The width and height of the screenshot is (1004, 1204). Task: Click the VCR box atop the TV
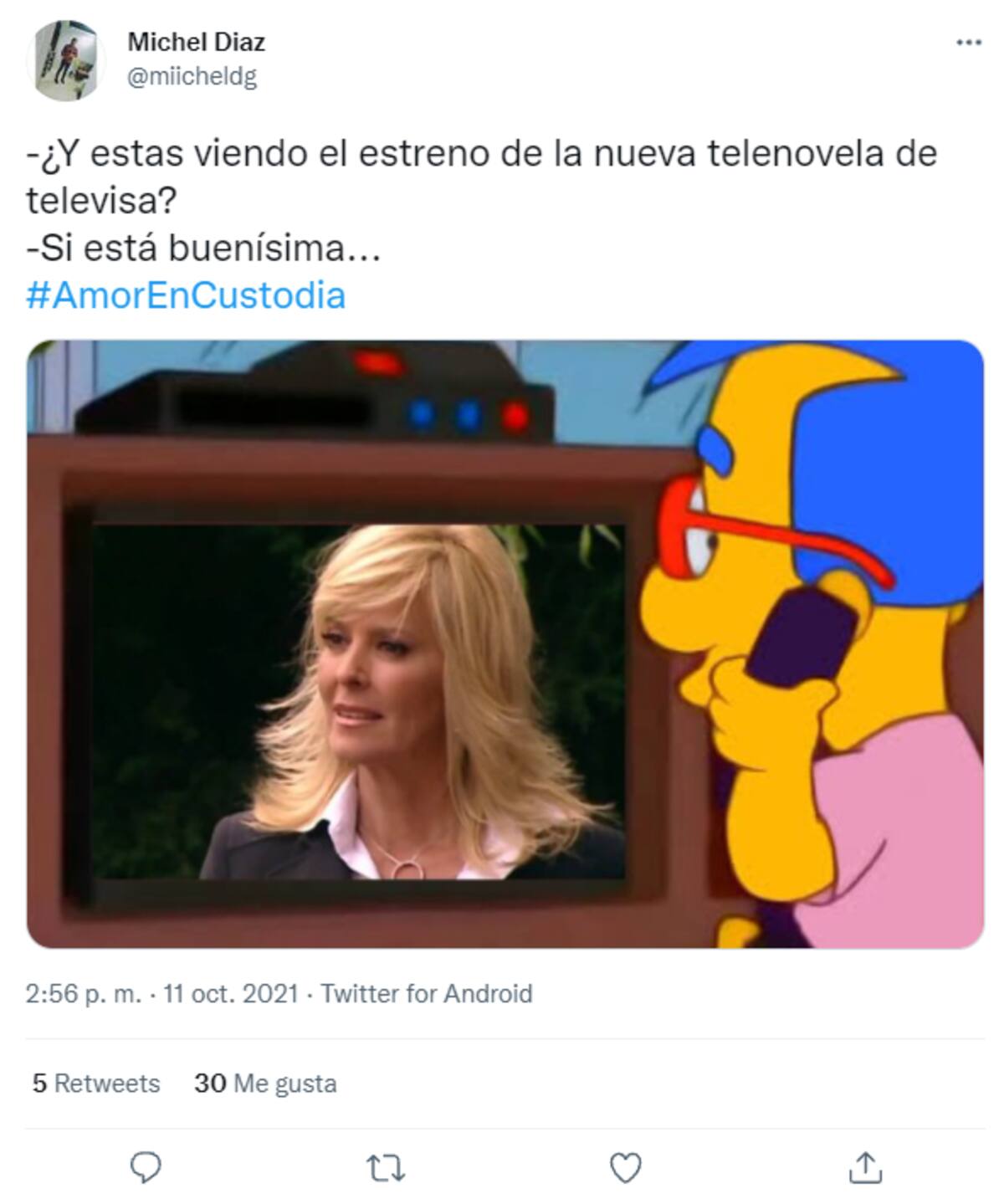point(314,393)
